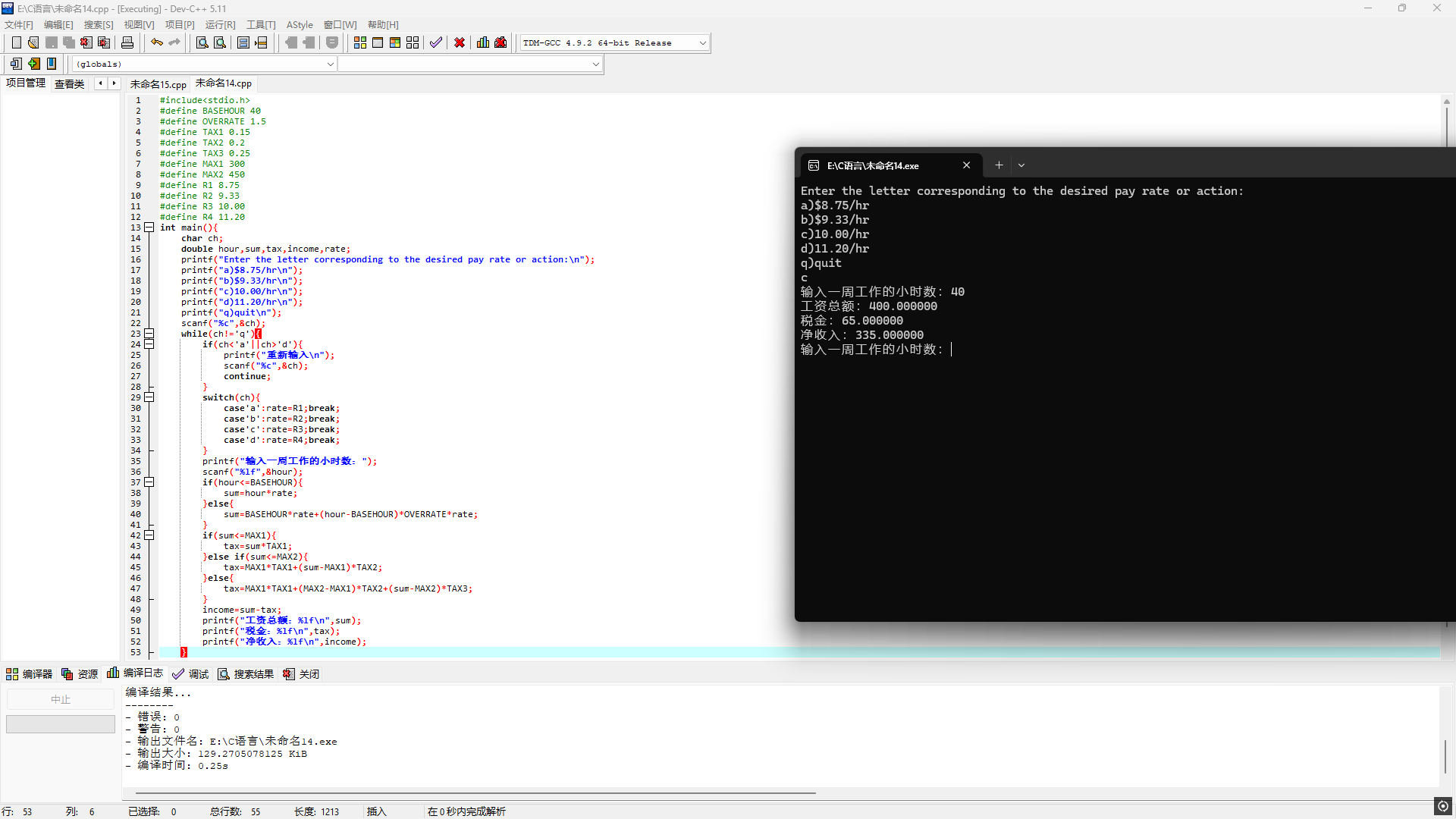Open the TDM-GCC compiler selection dropdown
1456x819 pixels.
[x=702, y=43]
